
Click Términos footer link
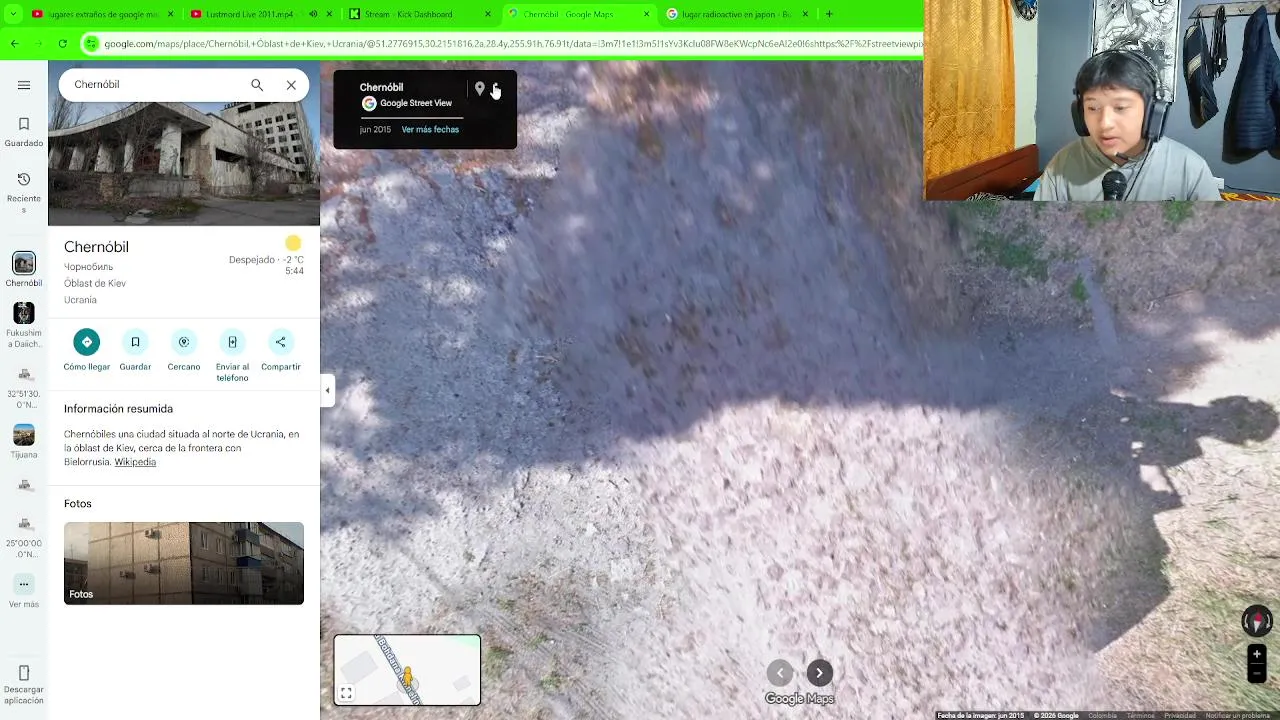click(1140, 715)
